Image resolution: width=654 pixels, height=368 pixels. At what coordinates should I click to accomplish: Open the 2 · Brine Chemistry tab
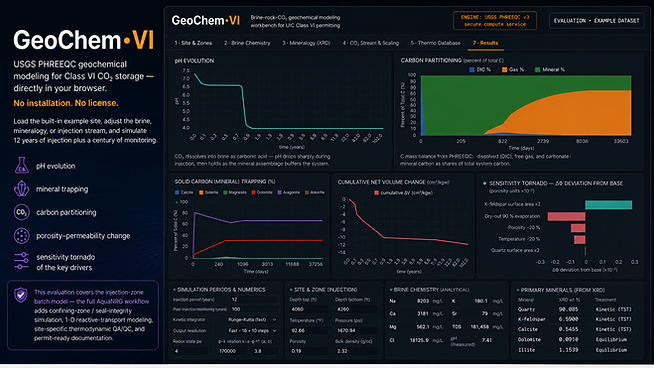click(247, 43)
